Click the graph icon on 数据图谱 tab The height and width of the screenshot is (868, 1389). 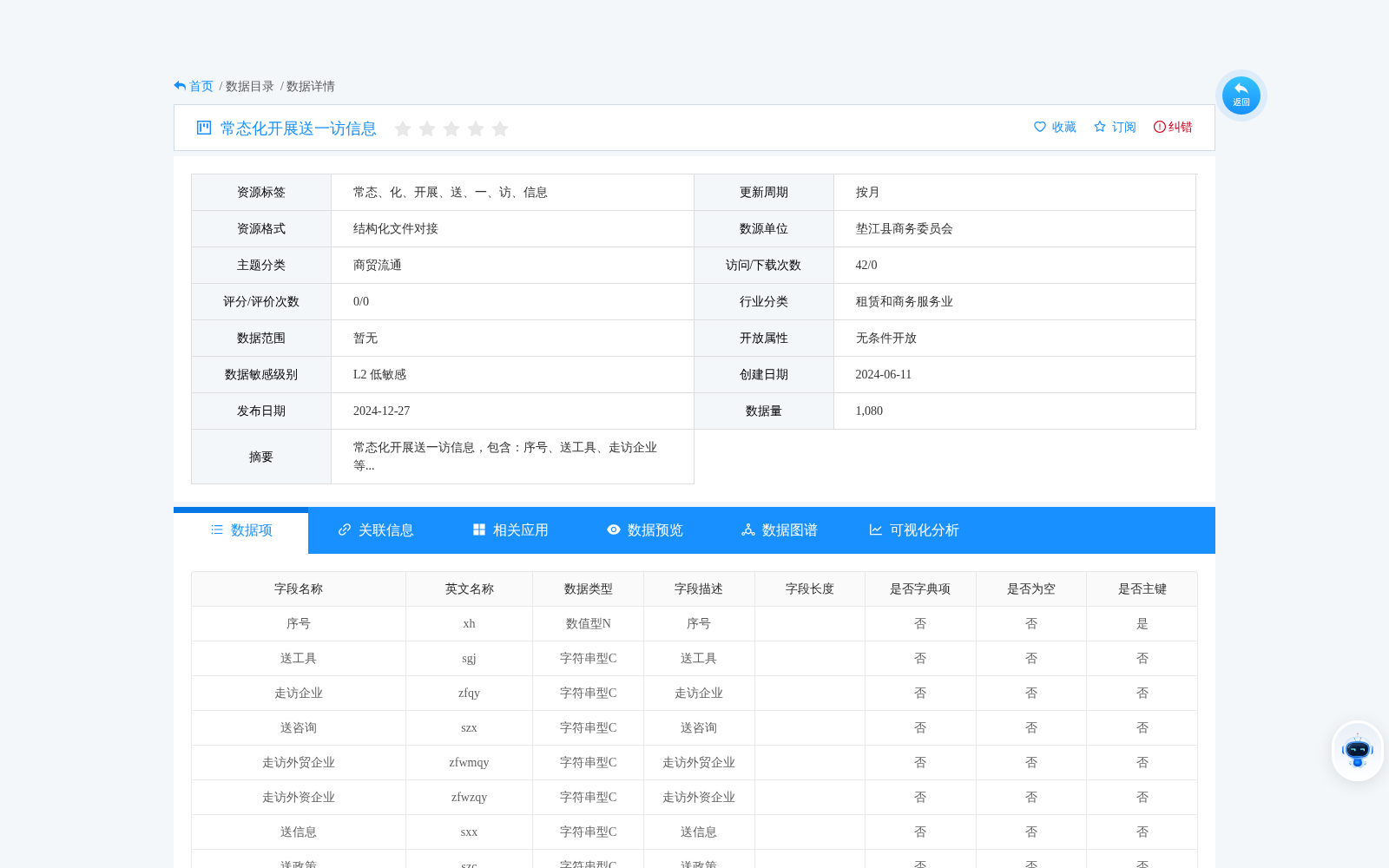[748, 529]
